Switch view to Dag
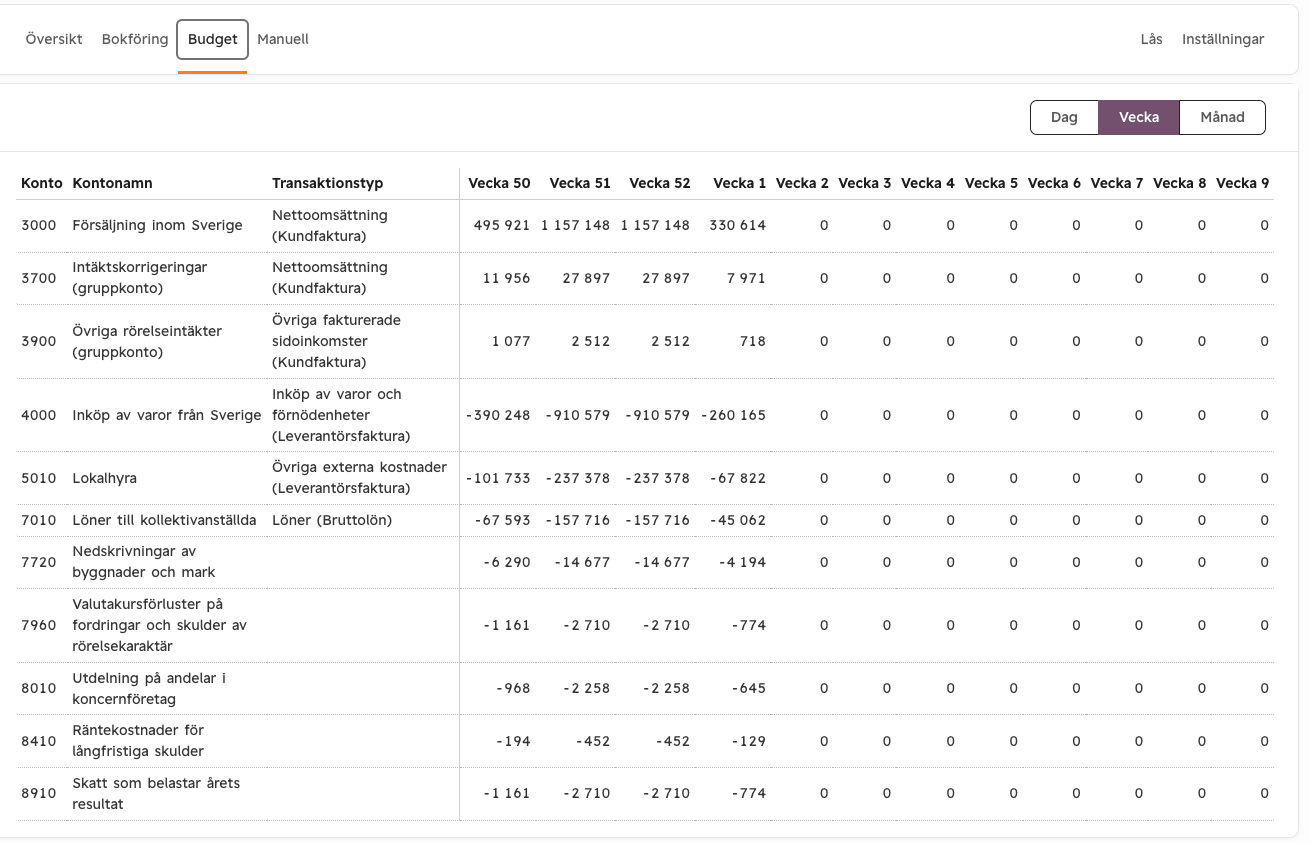This screenshot has height=843, width=1310. tap(1064, 117)
